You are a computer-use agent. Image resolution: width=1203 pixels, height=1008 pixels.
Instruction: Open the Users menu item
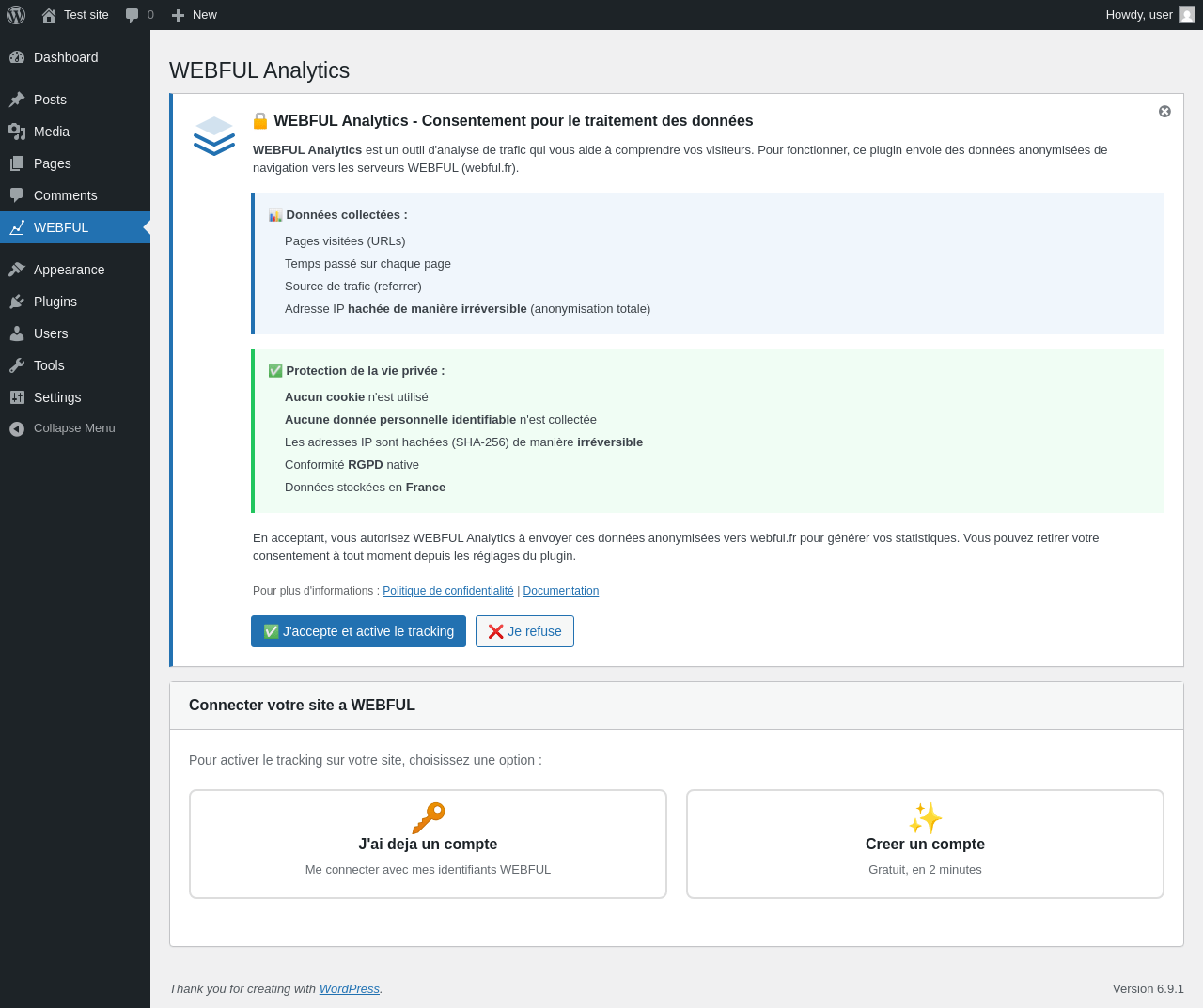point(75,333)
